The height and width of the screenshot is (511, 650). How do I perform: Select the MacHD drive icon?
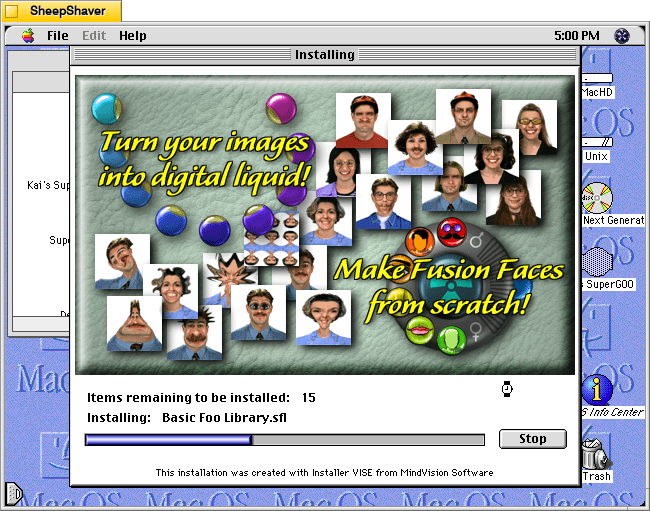[596, 78]
